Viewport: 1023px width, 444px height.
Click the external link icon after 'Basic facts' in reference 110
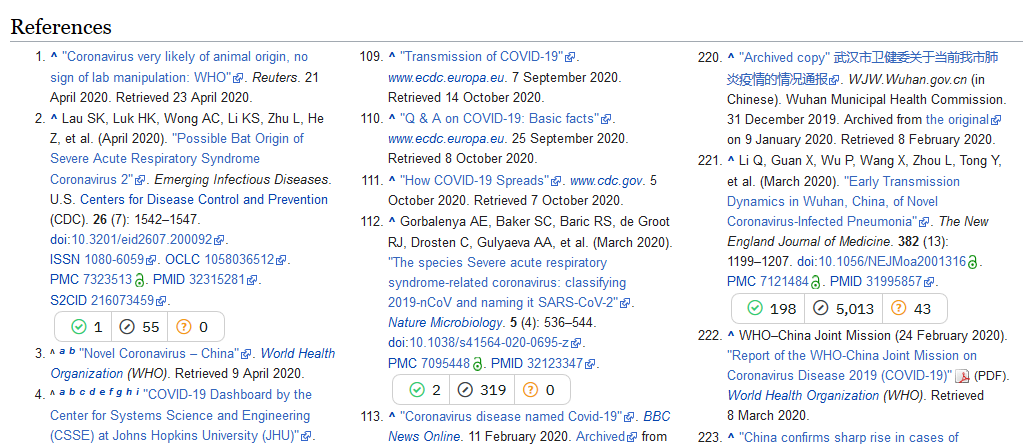coord(606,119)
